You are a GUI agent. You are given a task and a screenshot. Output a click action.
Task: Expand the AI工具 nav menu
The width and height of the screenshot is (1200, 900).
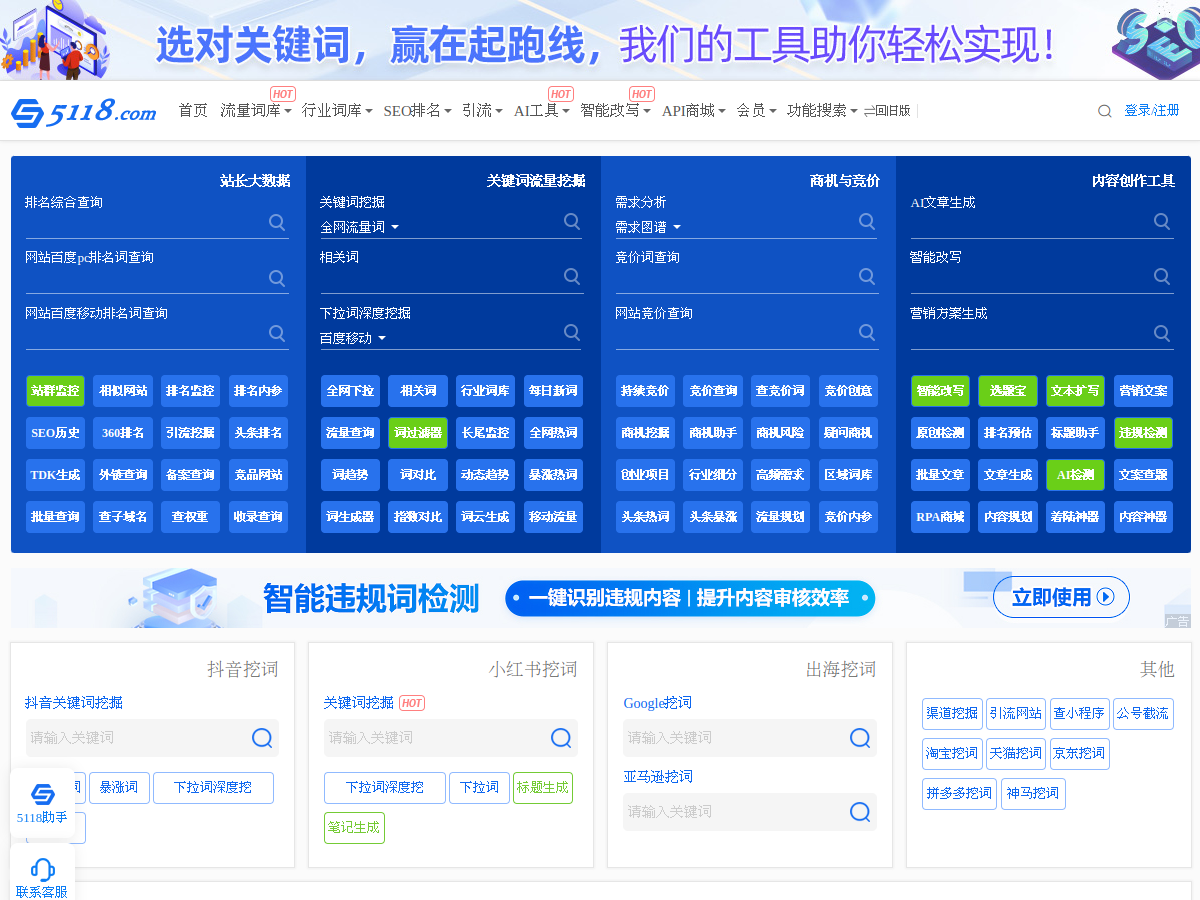pyautogui.click(x=541, y=111)
